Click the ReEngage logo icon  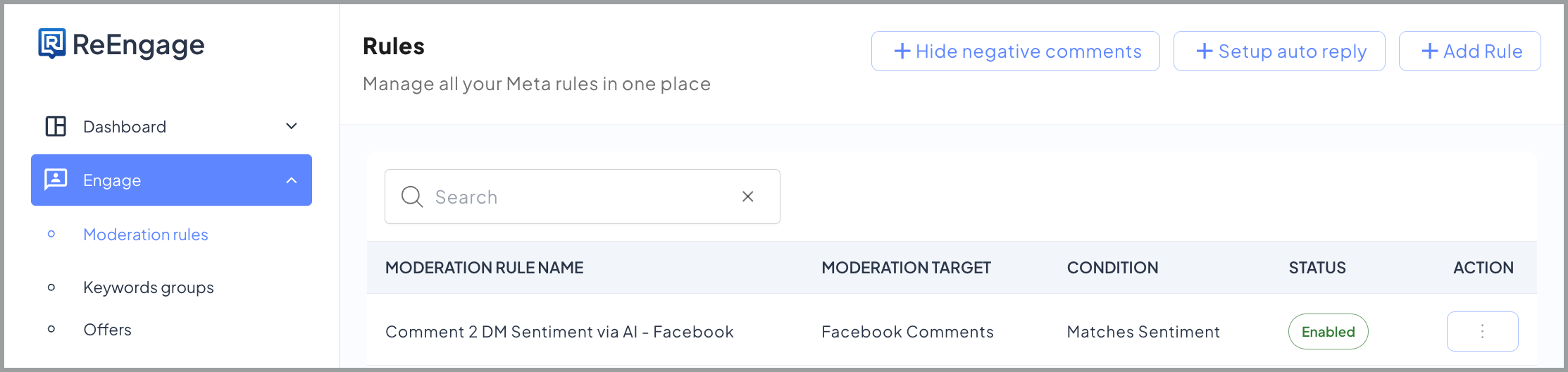click(52, 44)
